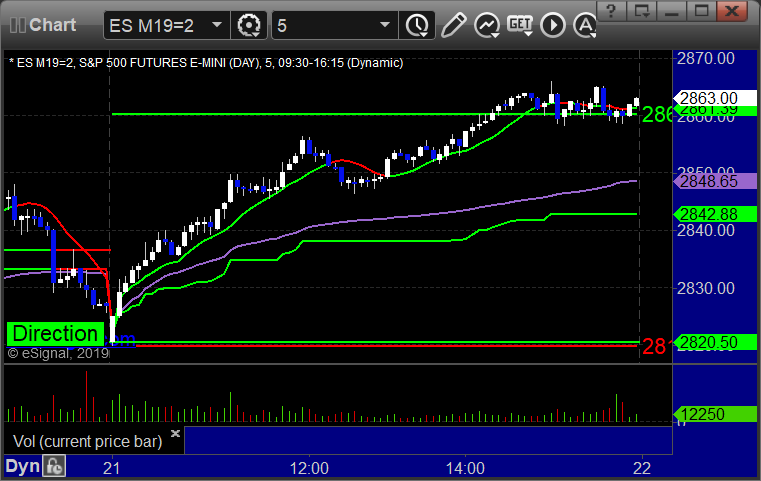Click the 2840.00 price axis label
Viewport: 761px width, 481px height.
706,230
